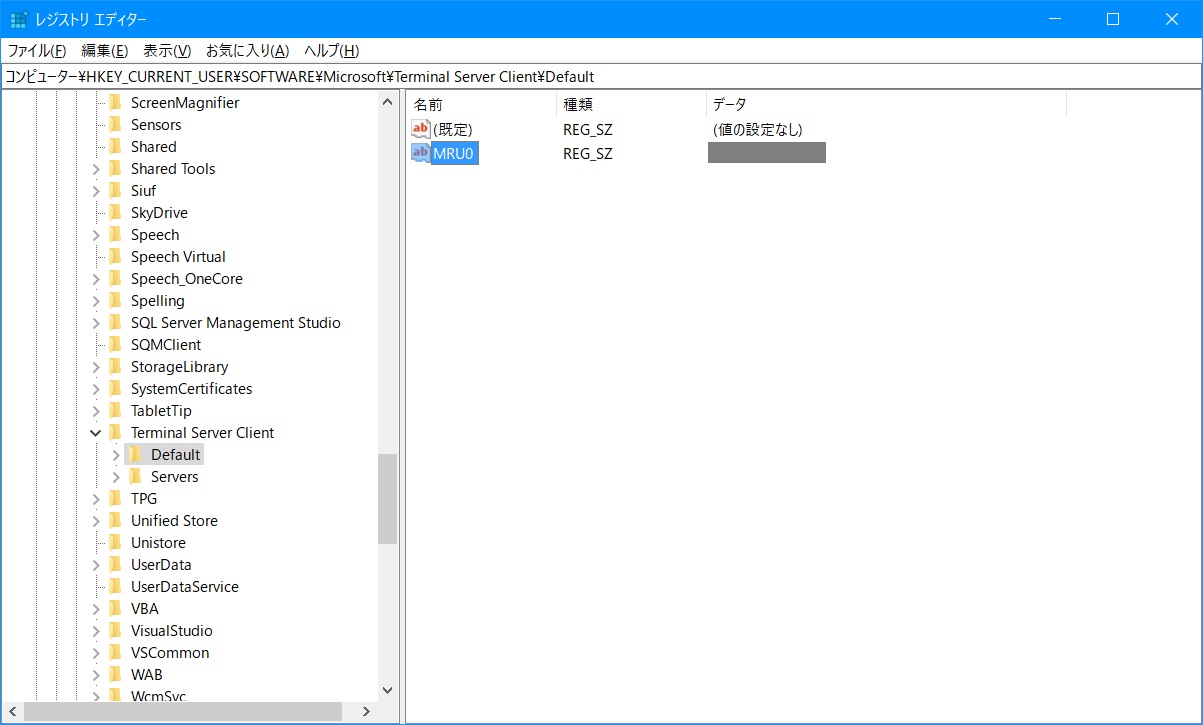Image resolution: width=1203 pixels, height=725 pixels.
Task: Click the Servers folder icon
Action: pyautogui.click(x=135, y=476)
